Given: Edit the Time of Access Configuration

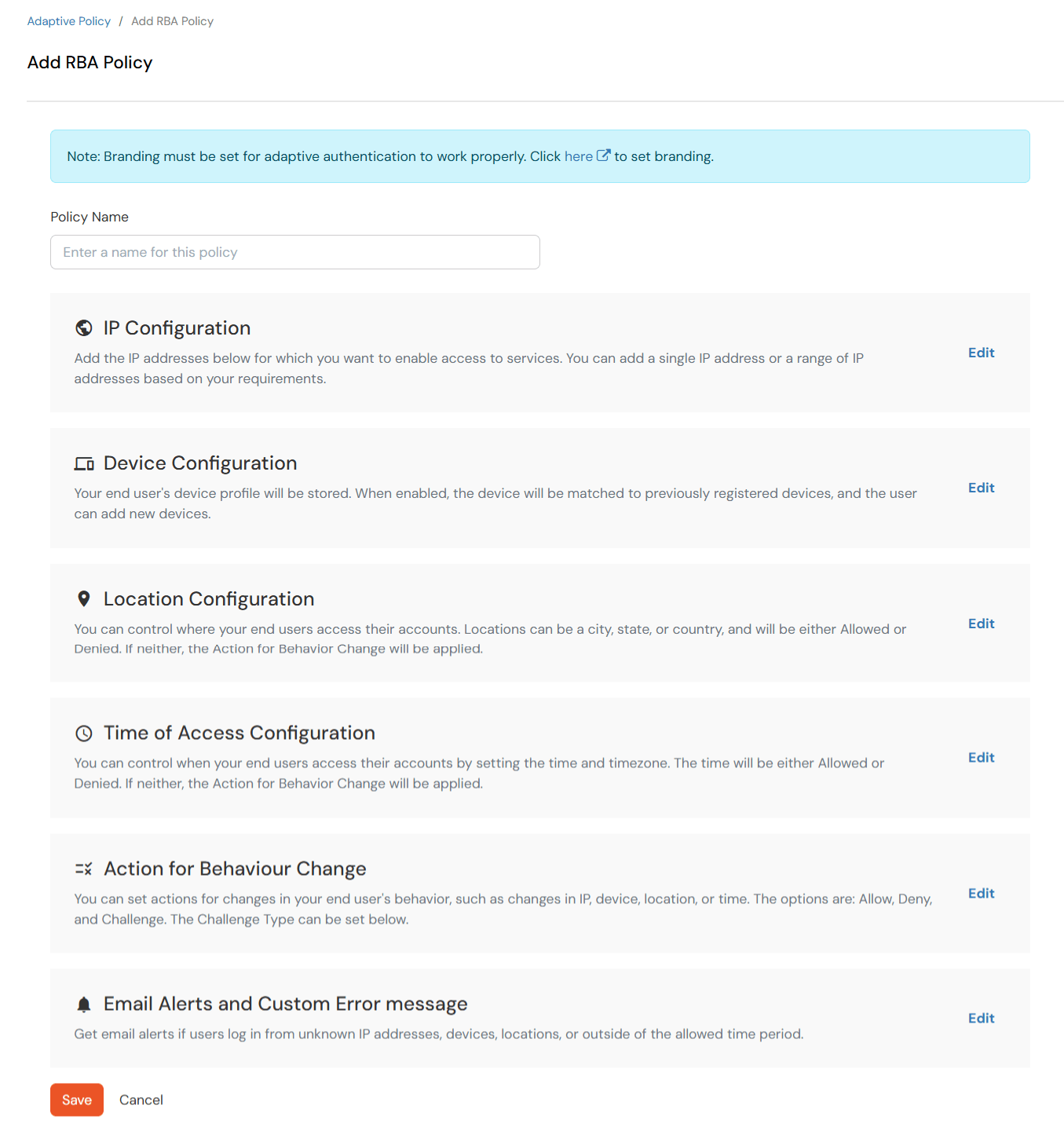Looking at the screenshot, I should click(981, 757).
